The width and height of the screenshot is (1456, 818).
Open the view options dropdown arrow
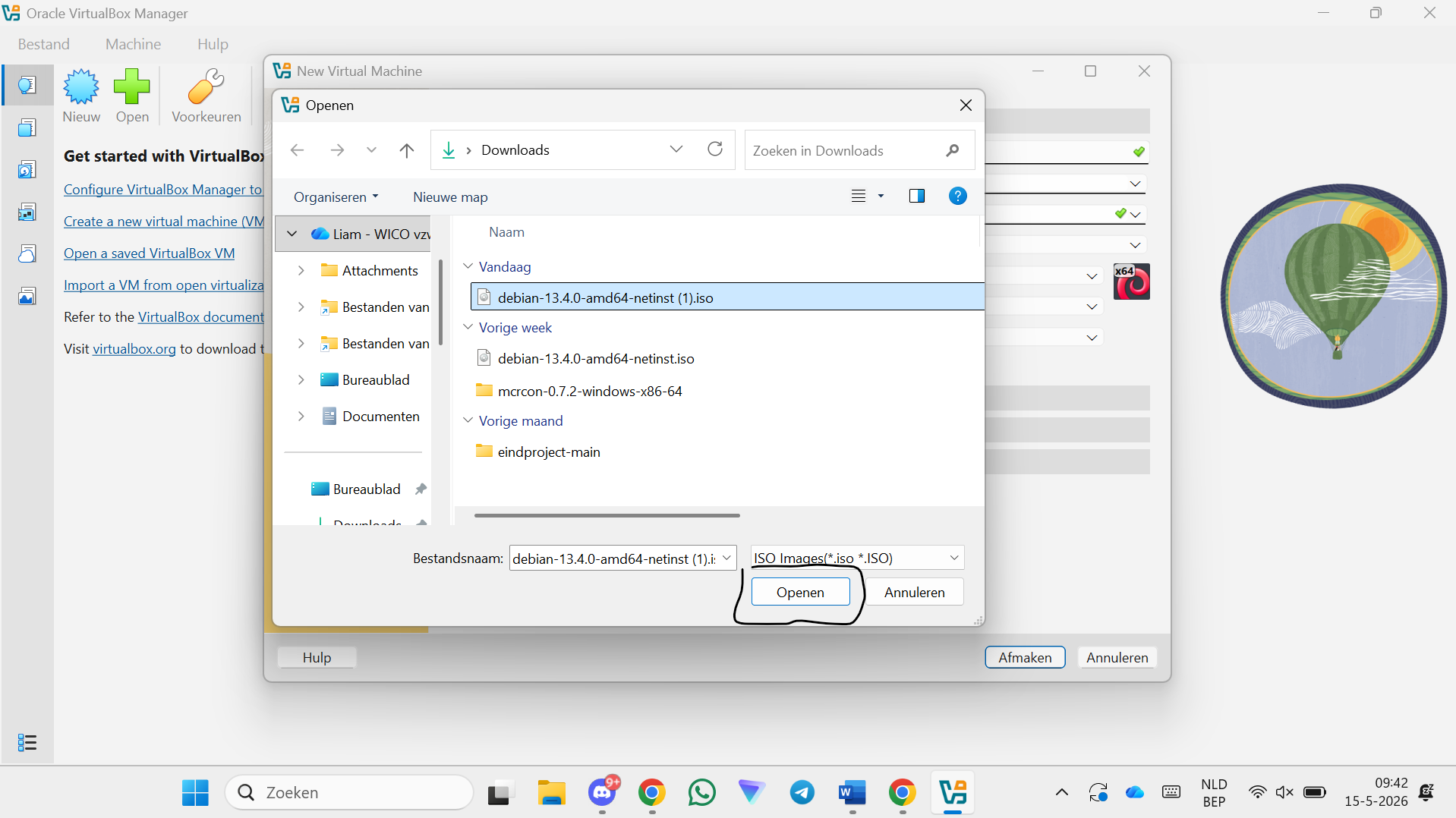881,197
